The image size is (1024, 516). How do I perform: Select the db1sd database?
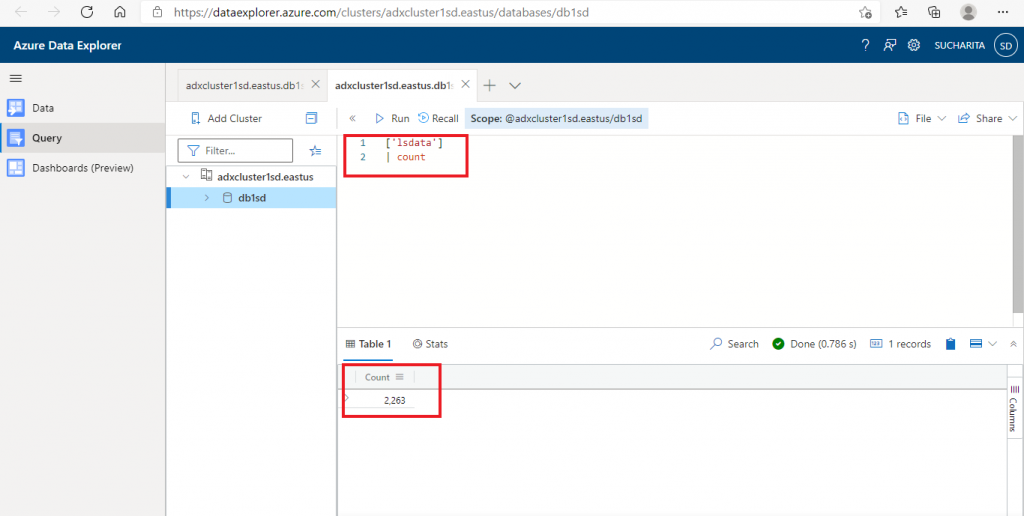tap(251, 198)
